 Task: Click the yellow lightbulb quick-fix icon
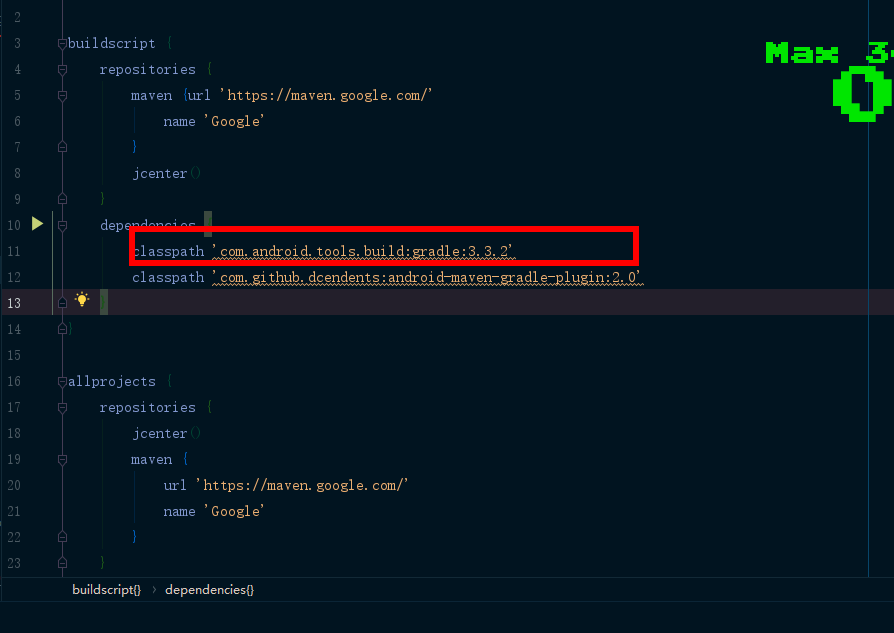[82, 299]
